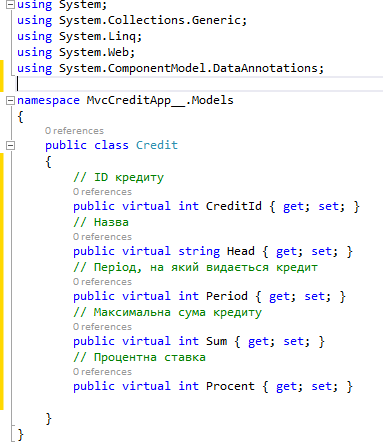383x448 pixels.
Task: Click the '// Назва' comment
Action: [101, 222]
